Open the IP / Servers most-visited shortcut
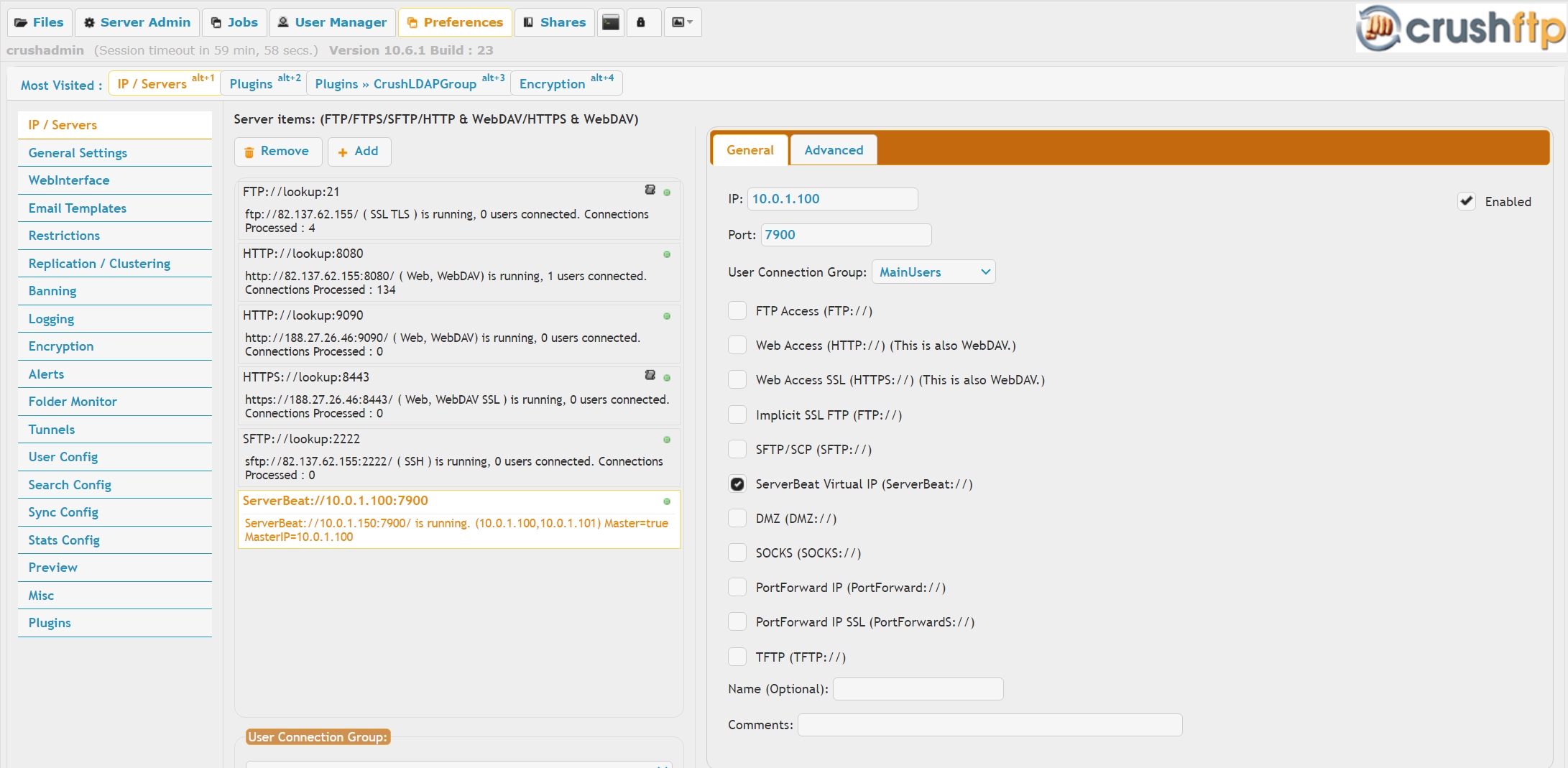Image resolution: width=1568 pixels, height=768 pixels. (165, 83)
